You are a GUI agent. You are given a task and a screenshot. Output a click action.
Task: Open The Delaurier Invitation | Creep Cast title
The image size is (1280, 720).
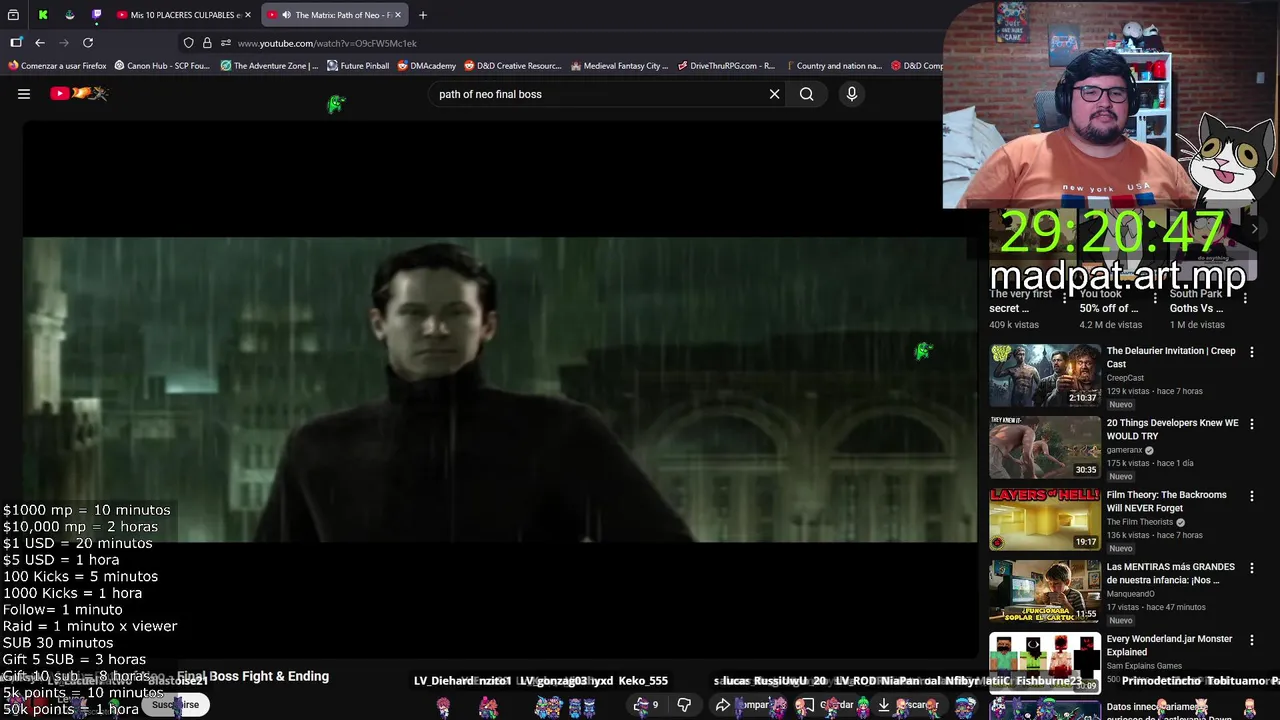click(1171, 357)
